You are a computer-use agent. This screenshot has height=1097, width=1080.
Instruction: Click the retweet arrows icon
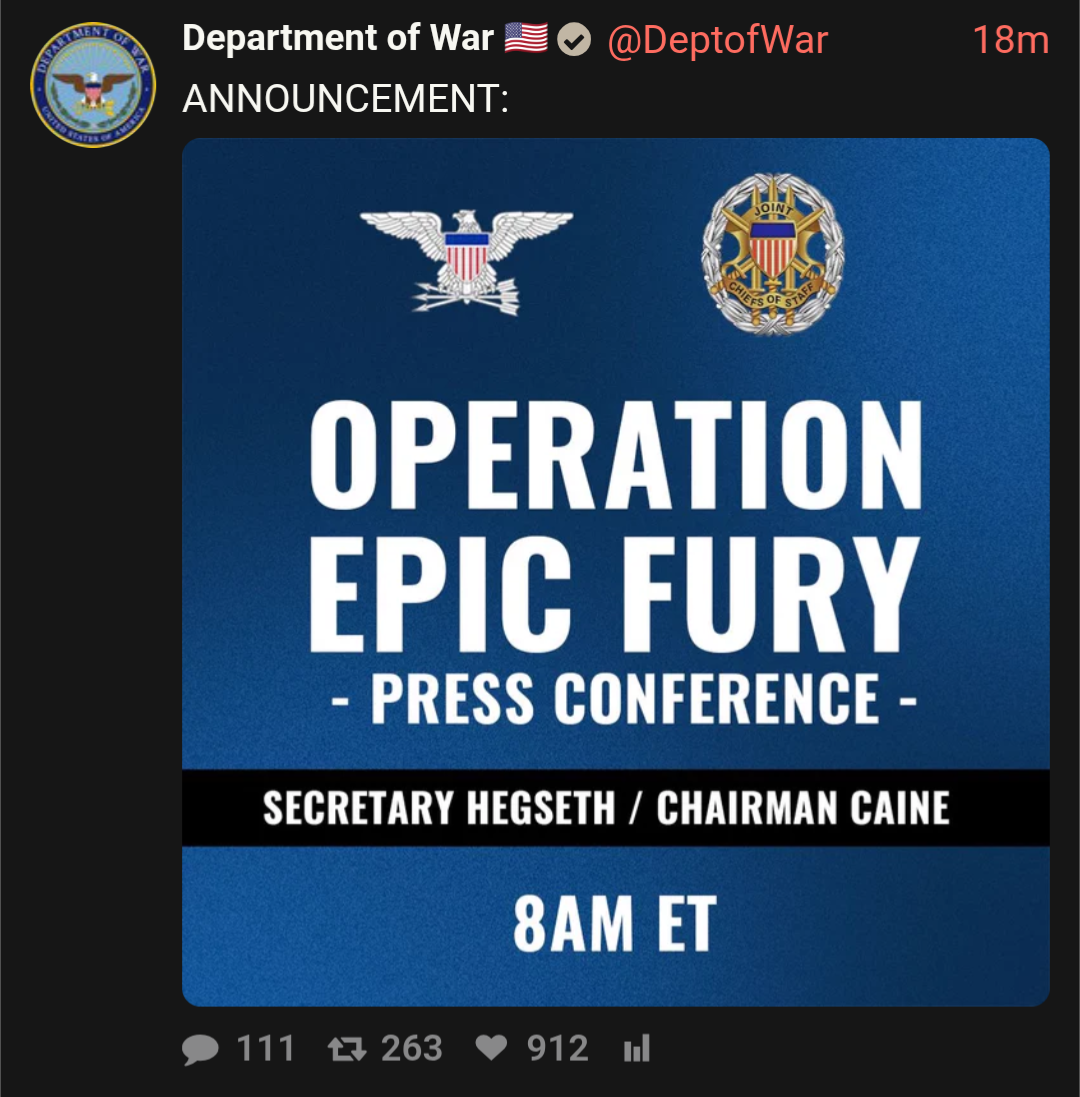pos(347,1049)
